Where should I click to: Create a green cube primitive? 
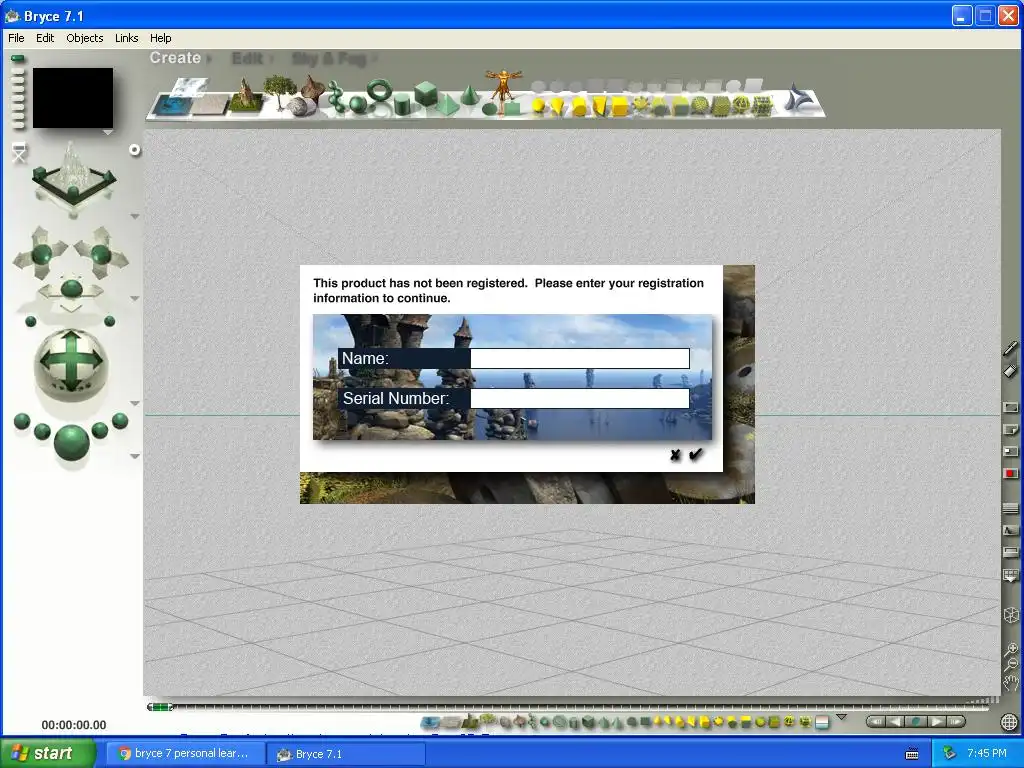(426, 93)
